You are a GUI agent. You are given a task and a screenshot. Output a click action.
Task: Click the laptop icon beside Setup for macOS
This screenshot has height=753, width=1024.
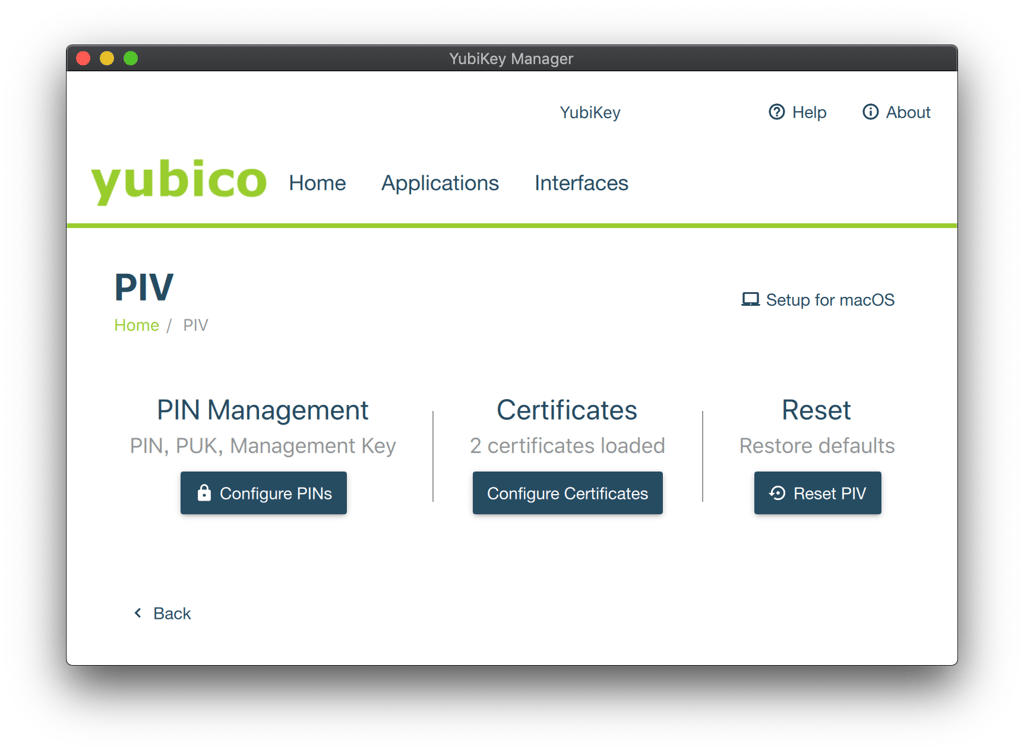pyautogui.click(x=750, y=299)
